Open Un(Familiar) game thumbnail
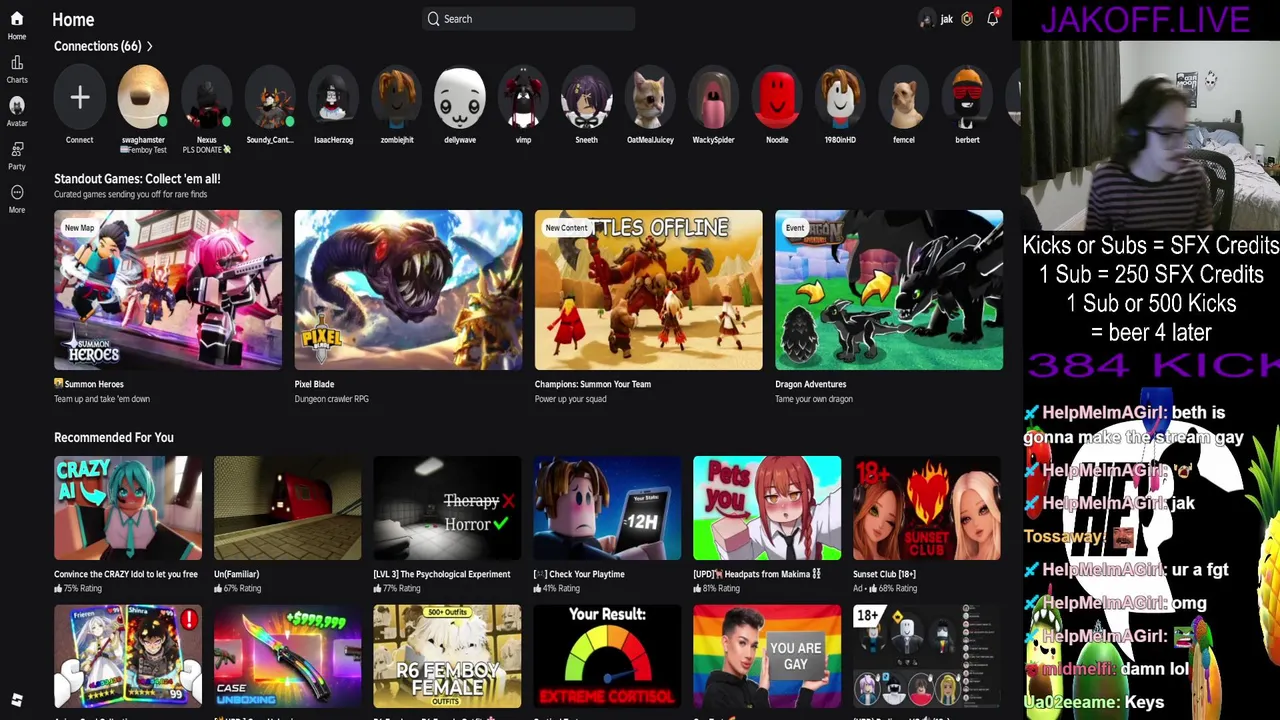 [x=288, y=508]
